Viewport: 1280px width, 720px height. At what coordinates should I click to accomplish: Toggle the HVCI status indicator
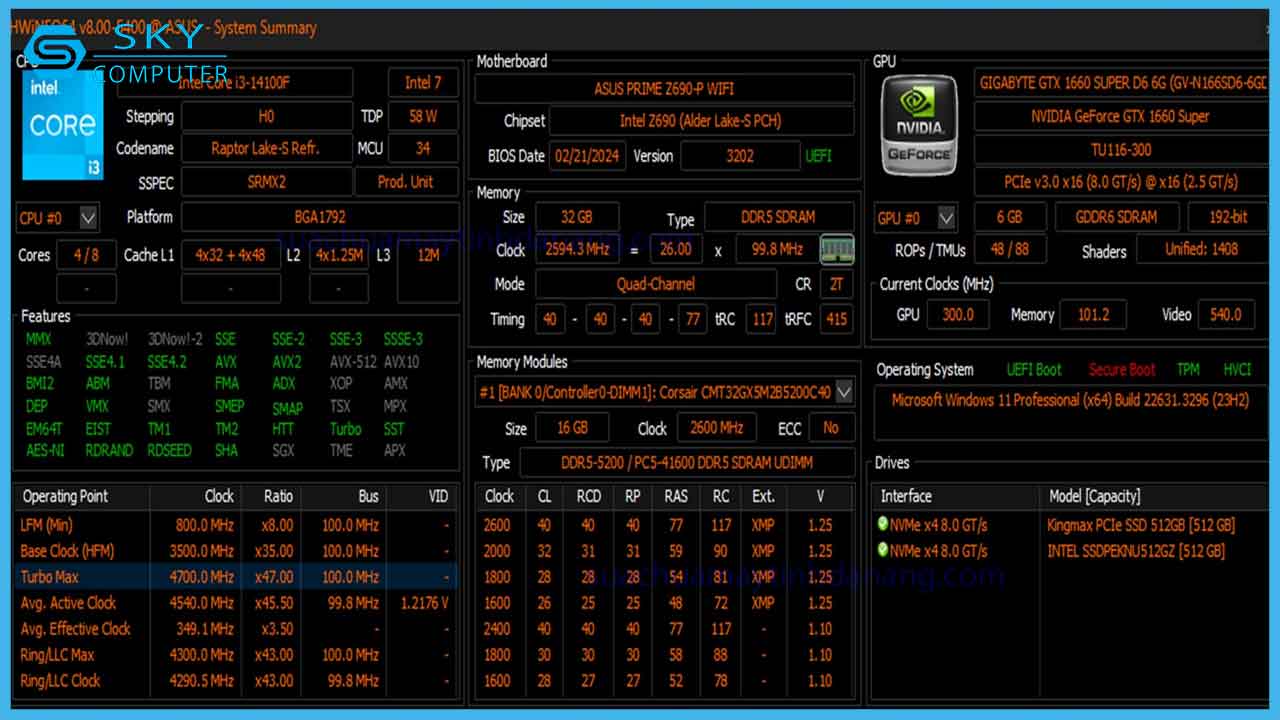point(1237,369)
